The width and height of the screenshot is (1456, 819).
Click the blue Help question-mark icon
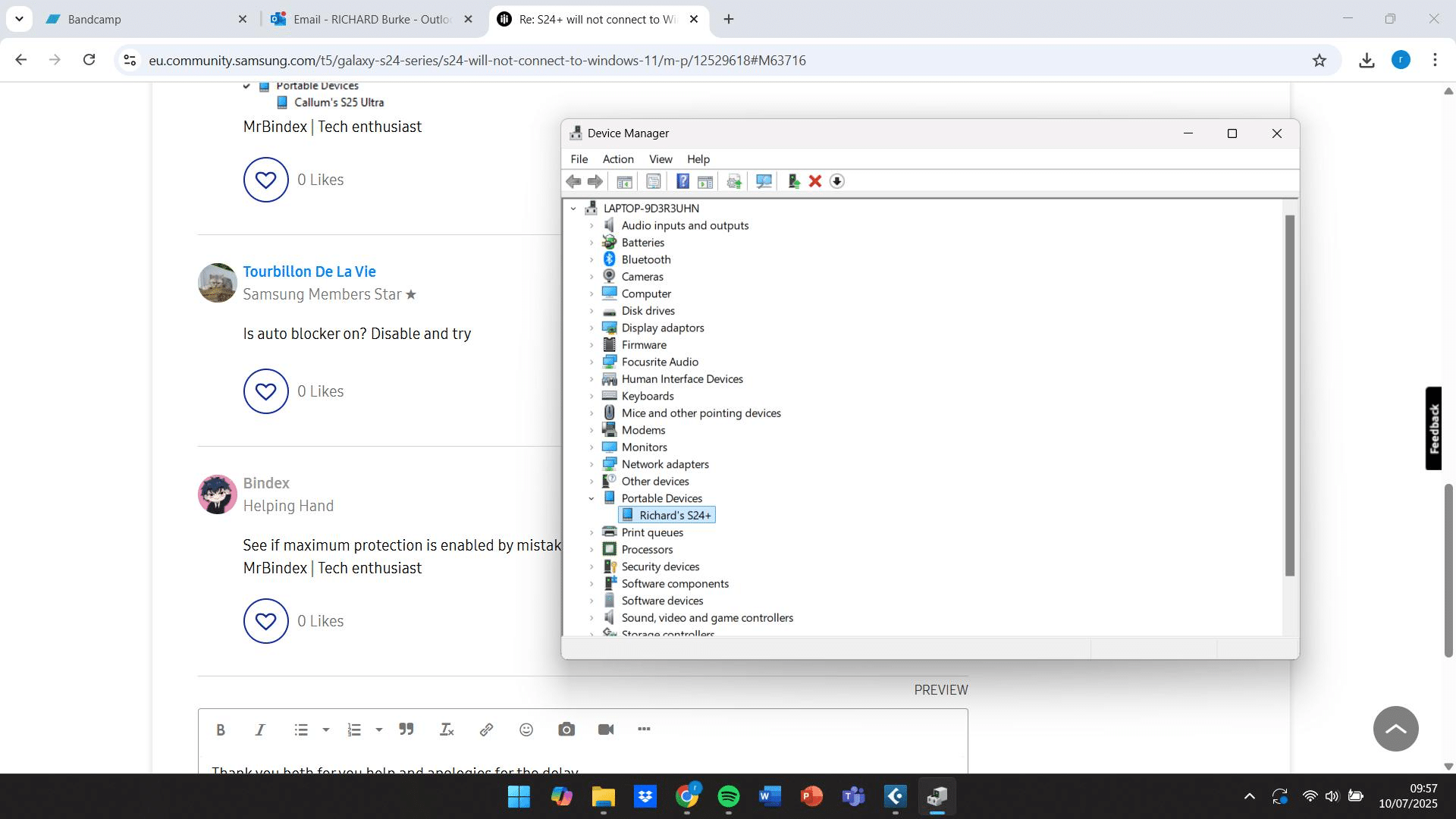(x=682, y=181)
